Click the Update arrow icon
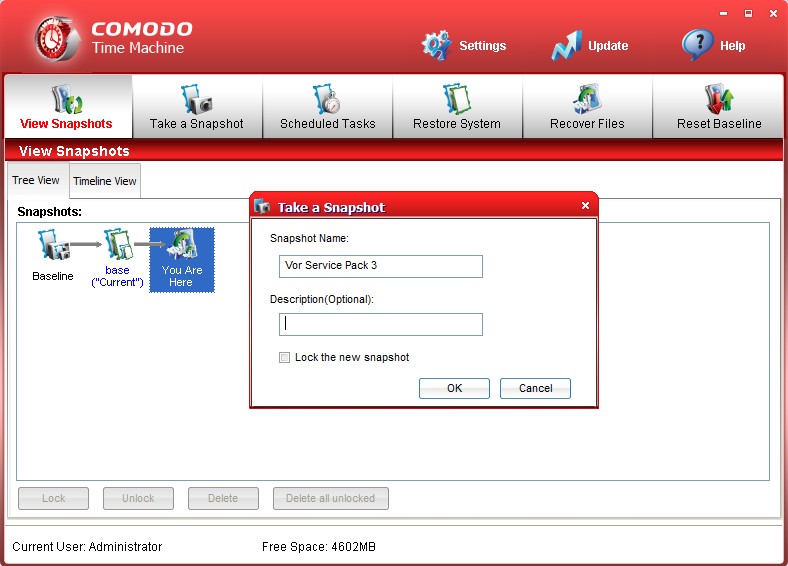 pyautogui.click(x=566, y=45)
